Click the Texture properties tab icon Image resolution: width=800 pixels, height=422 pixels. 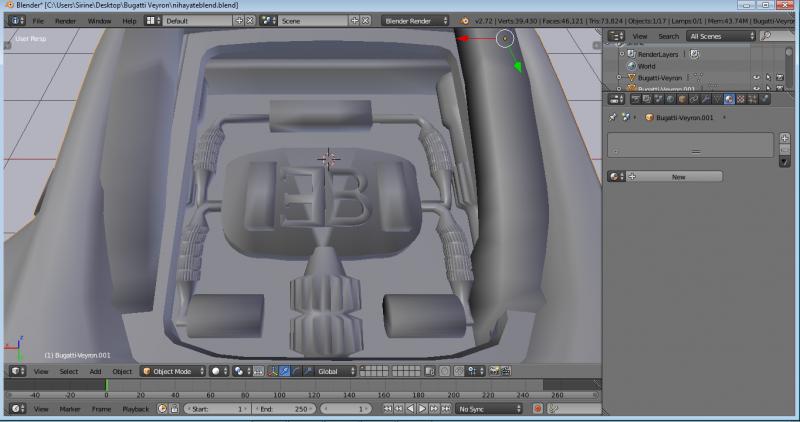(740, 98)
